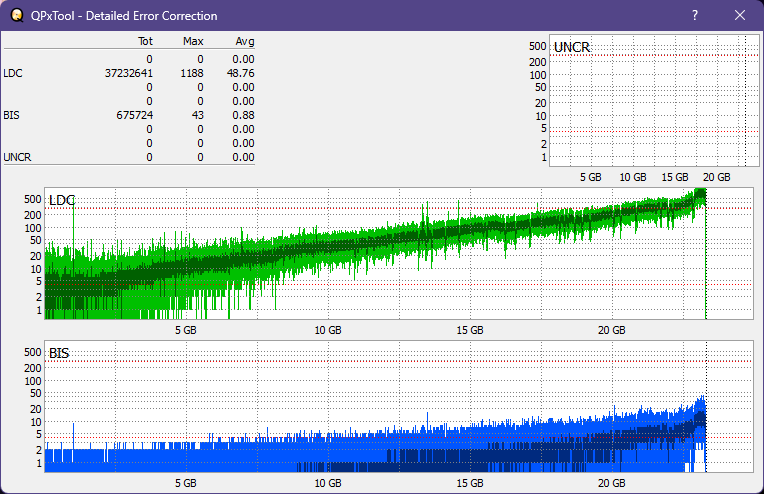Click the BIS row label in table
Image resolution: width=764 pixels, height=494 pixels.
pyautogui.click(x=11, y=115)
